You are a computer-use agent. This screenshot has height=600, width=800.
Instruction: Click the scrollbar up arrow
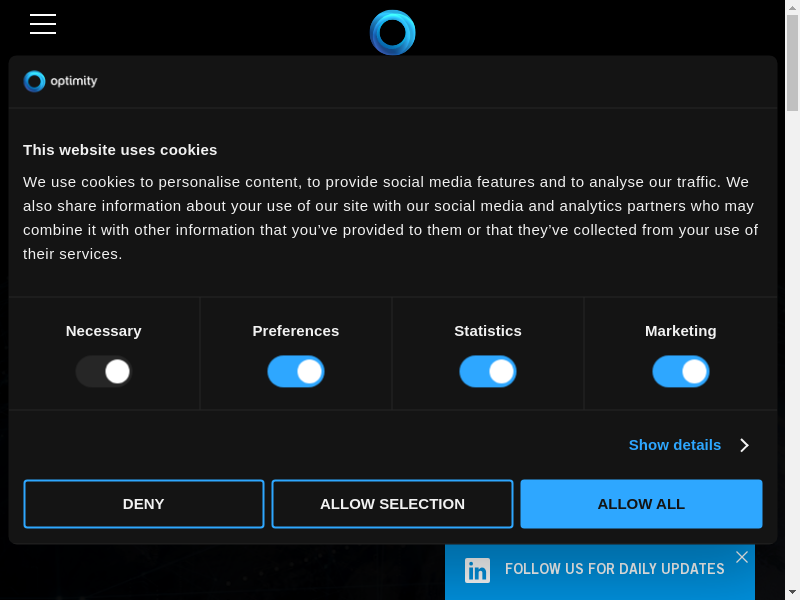792,8
